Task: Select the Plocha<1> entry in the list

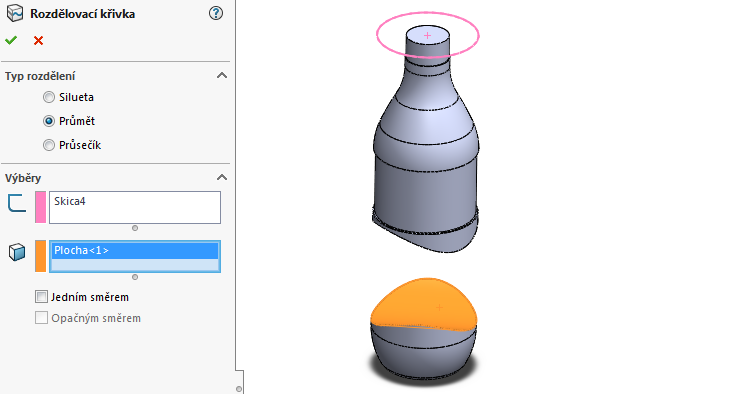Action: (x=135, y=251)
